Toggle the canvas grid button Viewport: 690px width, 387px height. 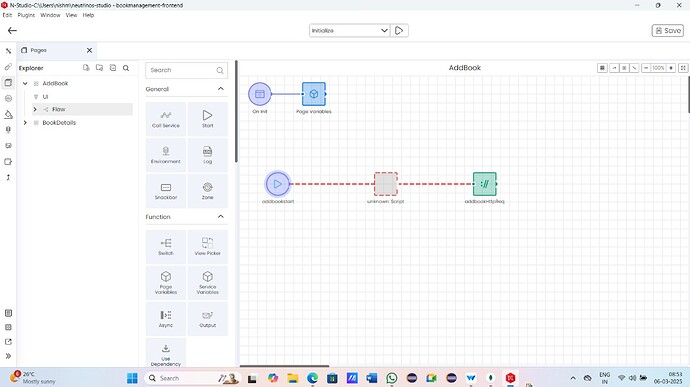(x=602, y=68)
